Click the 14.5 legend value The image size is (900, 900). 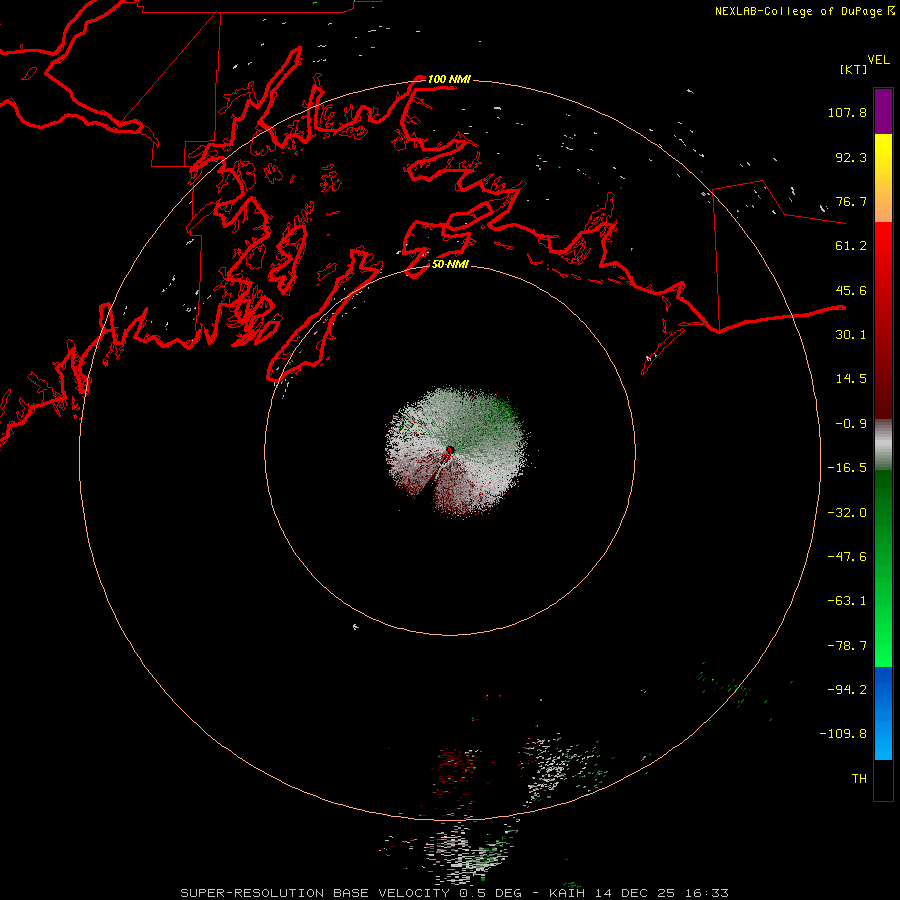point(851,379)
